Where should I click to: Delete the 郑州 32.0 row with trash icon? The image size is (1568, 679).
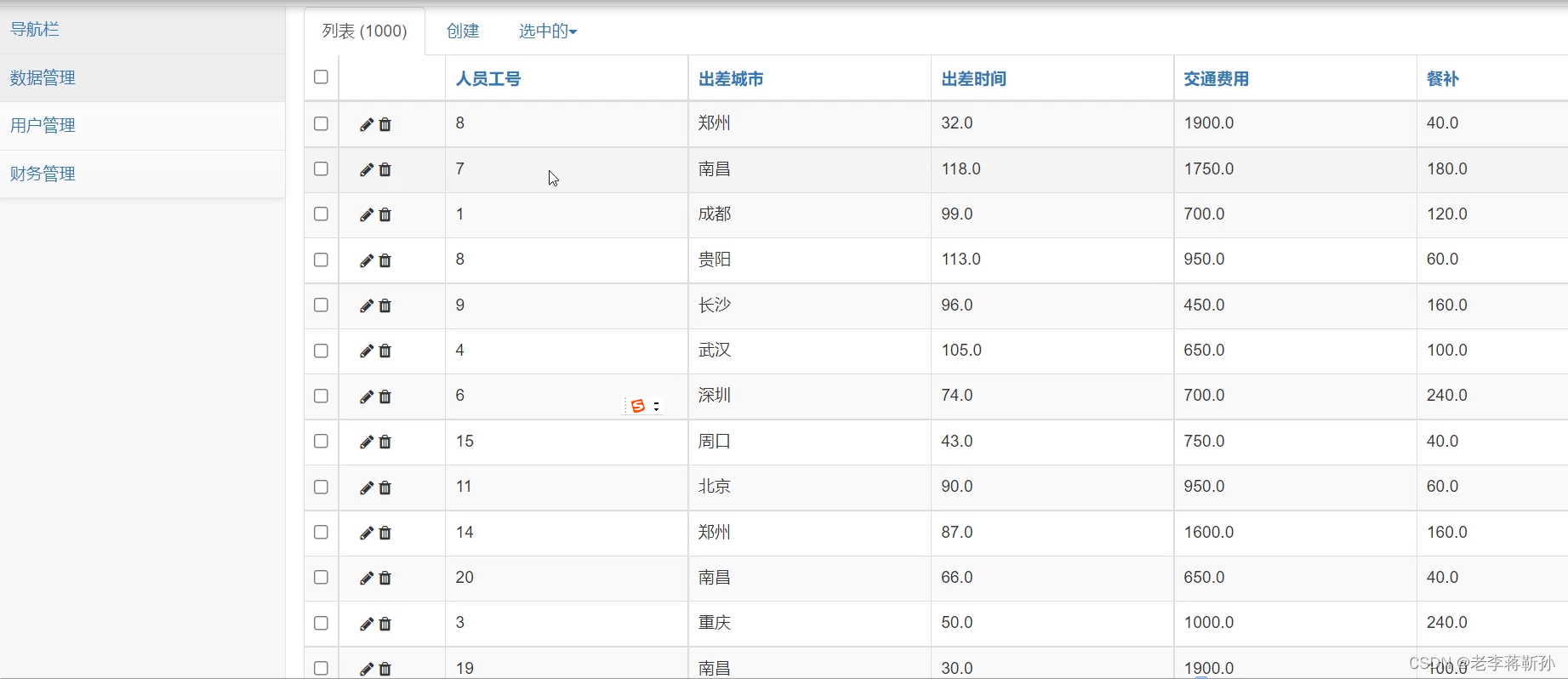point(385,124)
